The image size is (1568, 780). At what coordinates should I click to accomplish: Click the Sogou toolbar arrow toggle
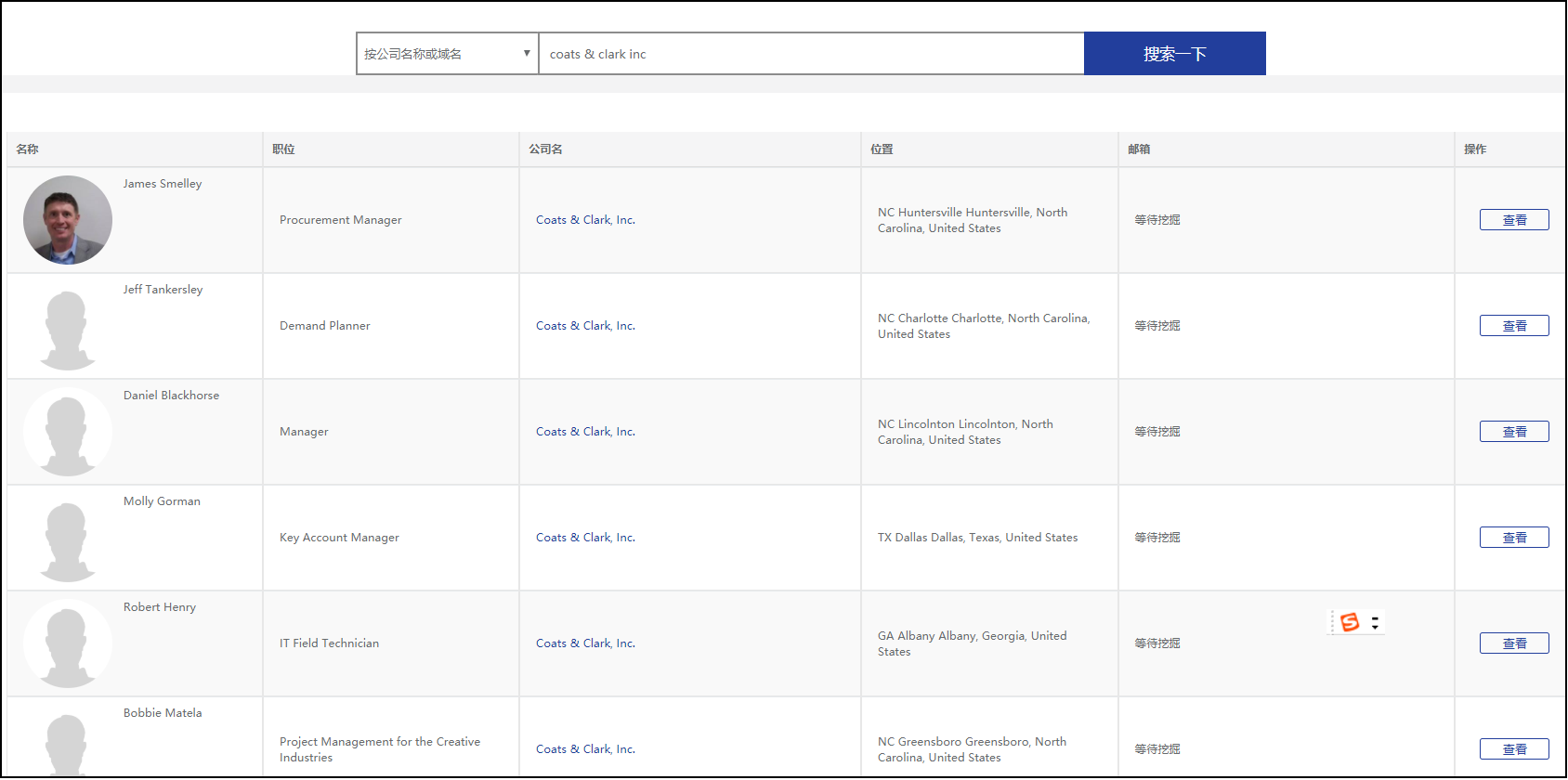(x=1375, y=622)
